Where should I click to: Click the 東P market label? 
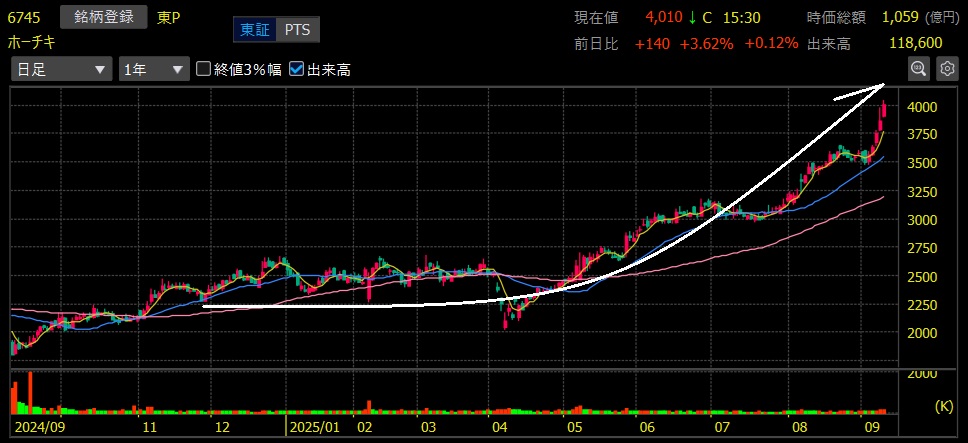pyautogui.click(x=167, y=17)
